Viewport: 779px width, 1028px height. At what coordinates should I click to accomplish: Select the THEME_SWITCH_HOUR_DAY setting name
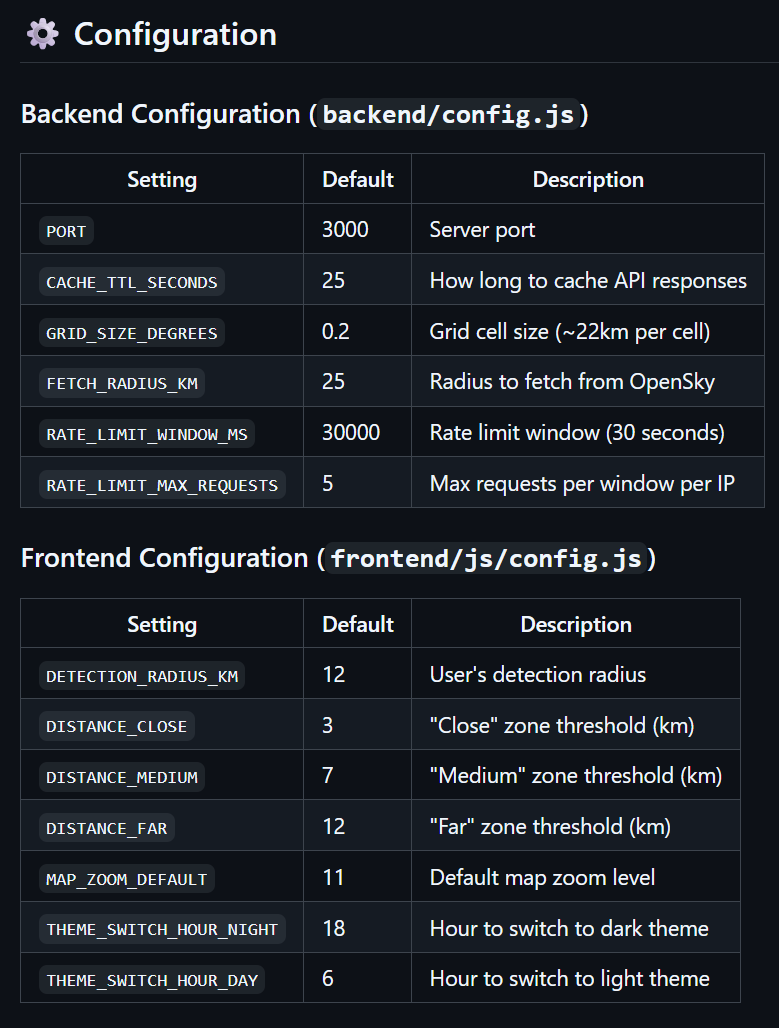point(152,980)
